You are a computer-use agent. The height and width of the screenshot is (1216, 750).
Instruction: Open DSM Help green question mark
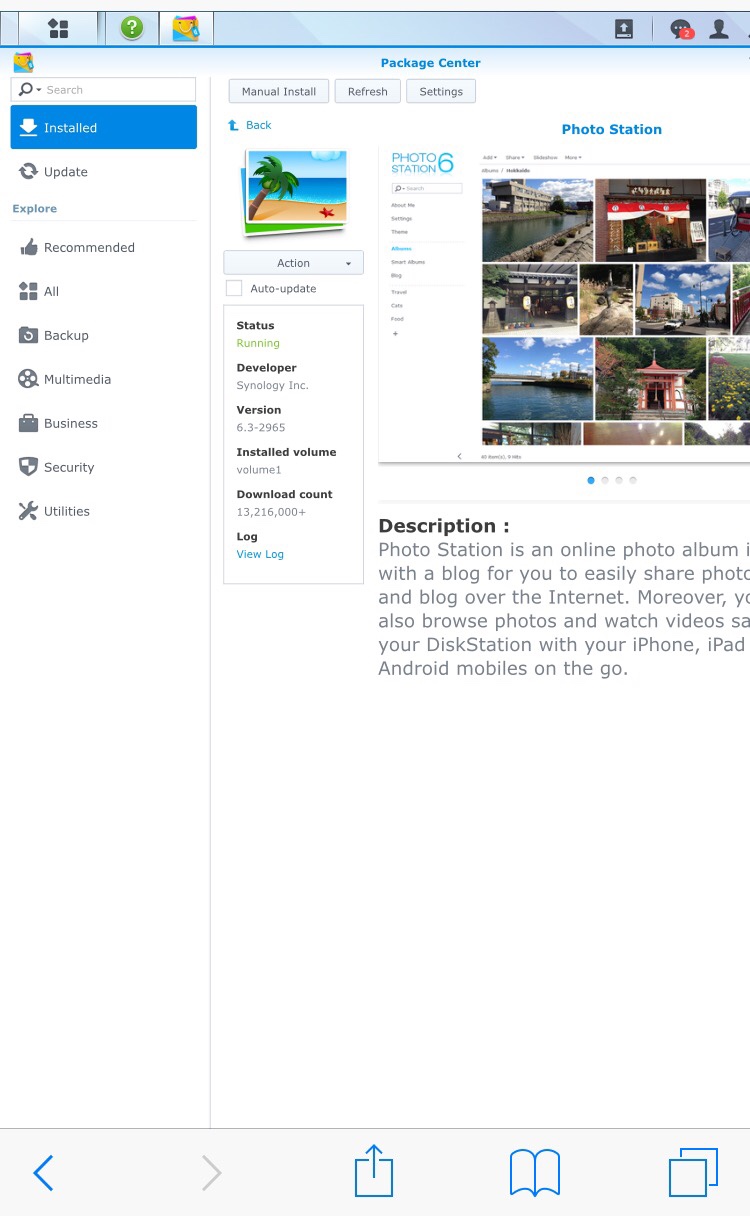pos(131,29)
